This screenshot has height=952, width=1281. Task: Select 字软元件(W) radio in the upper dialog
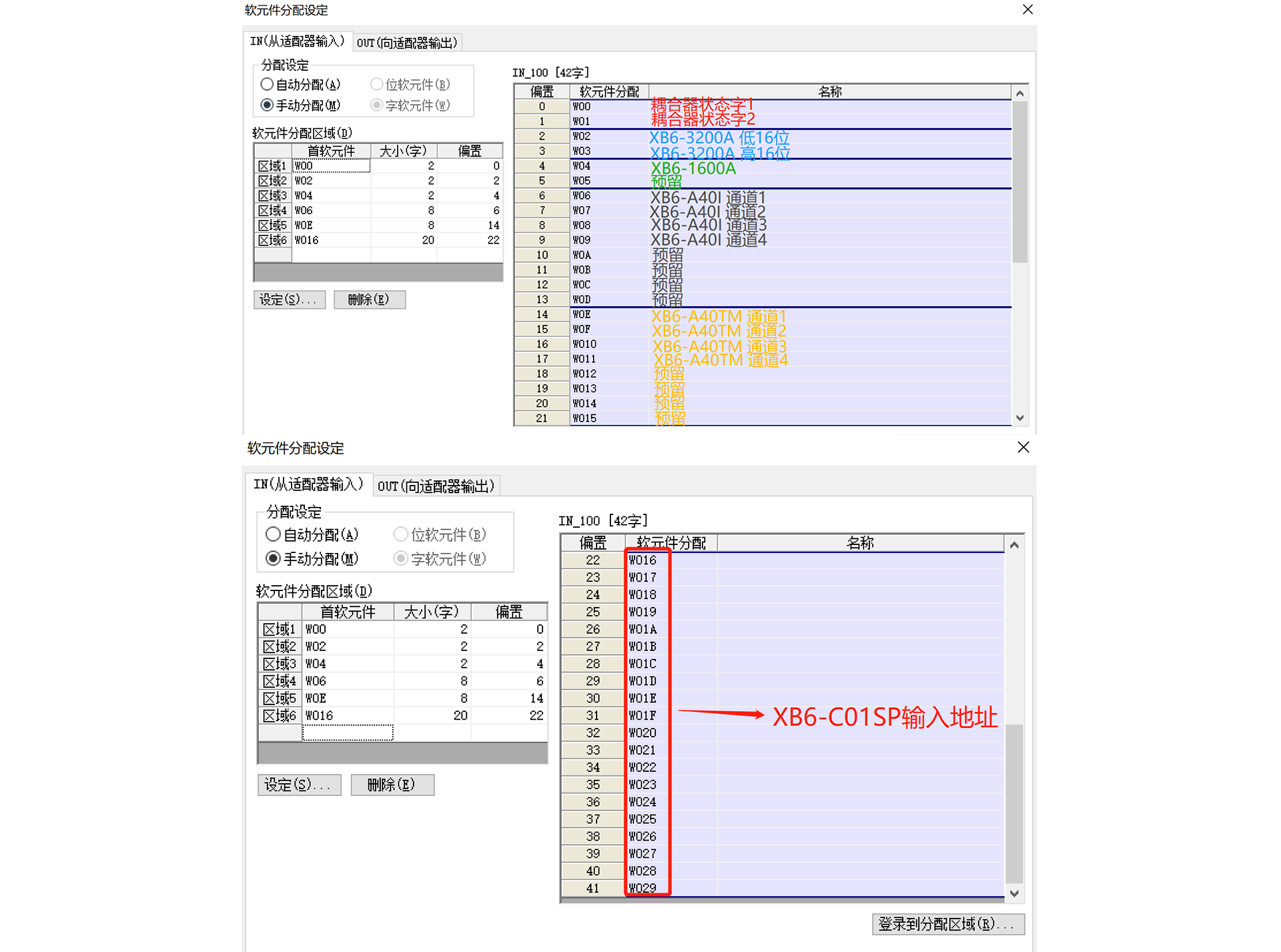(377, 105)
